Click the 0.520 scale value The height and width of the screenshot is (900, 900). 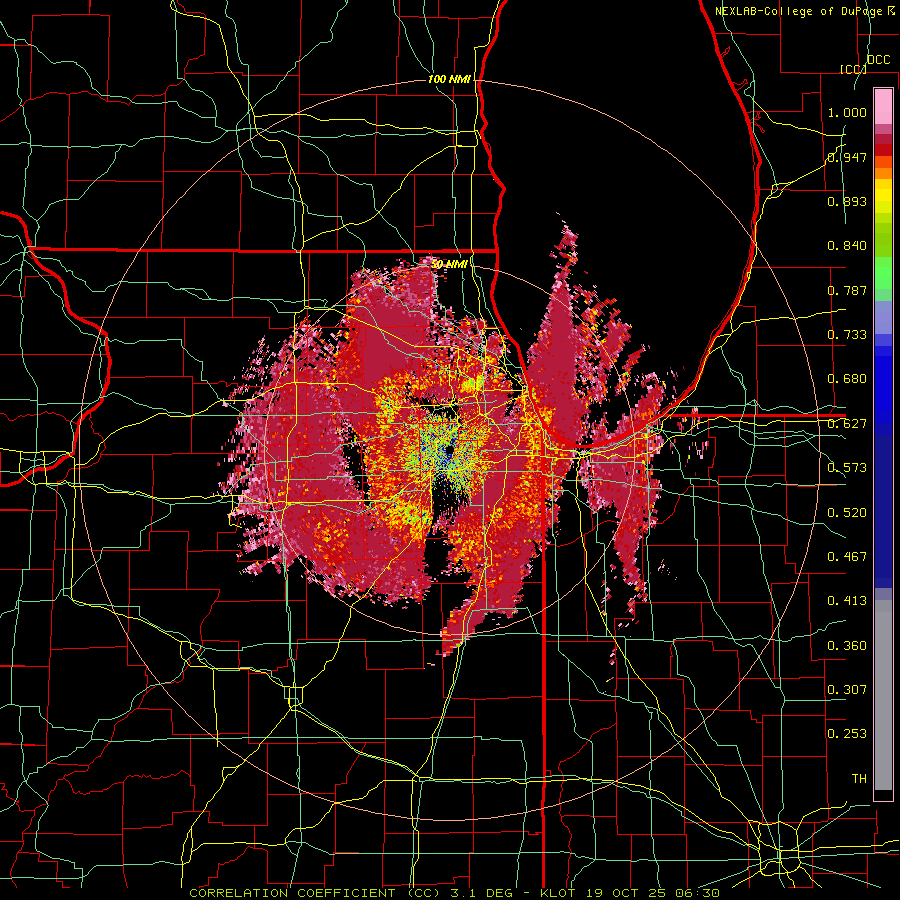pos(847,513)
